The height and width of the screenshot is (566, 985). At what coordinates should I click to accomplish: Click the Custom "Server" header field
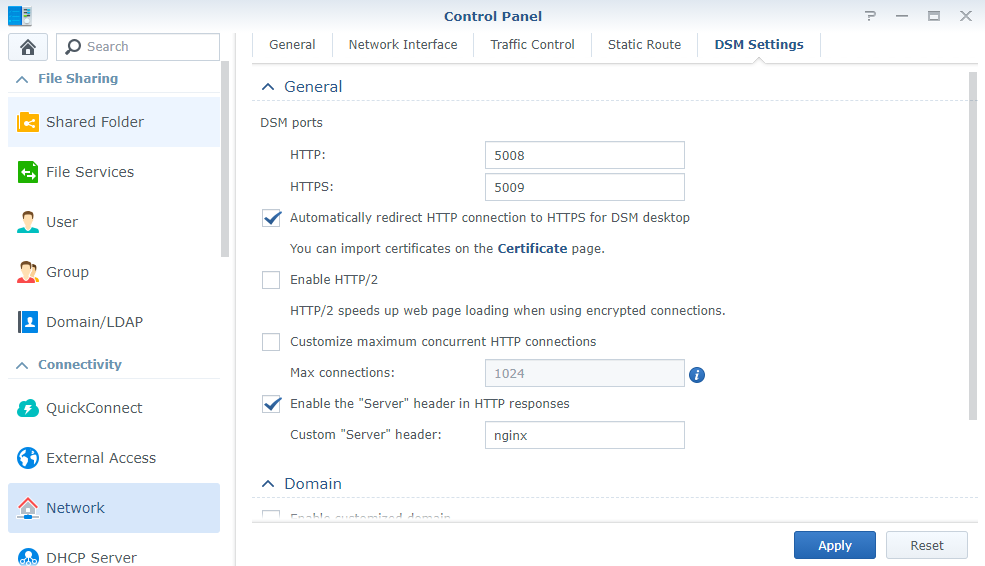(x=584, y=435)
